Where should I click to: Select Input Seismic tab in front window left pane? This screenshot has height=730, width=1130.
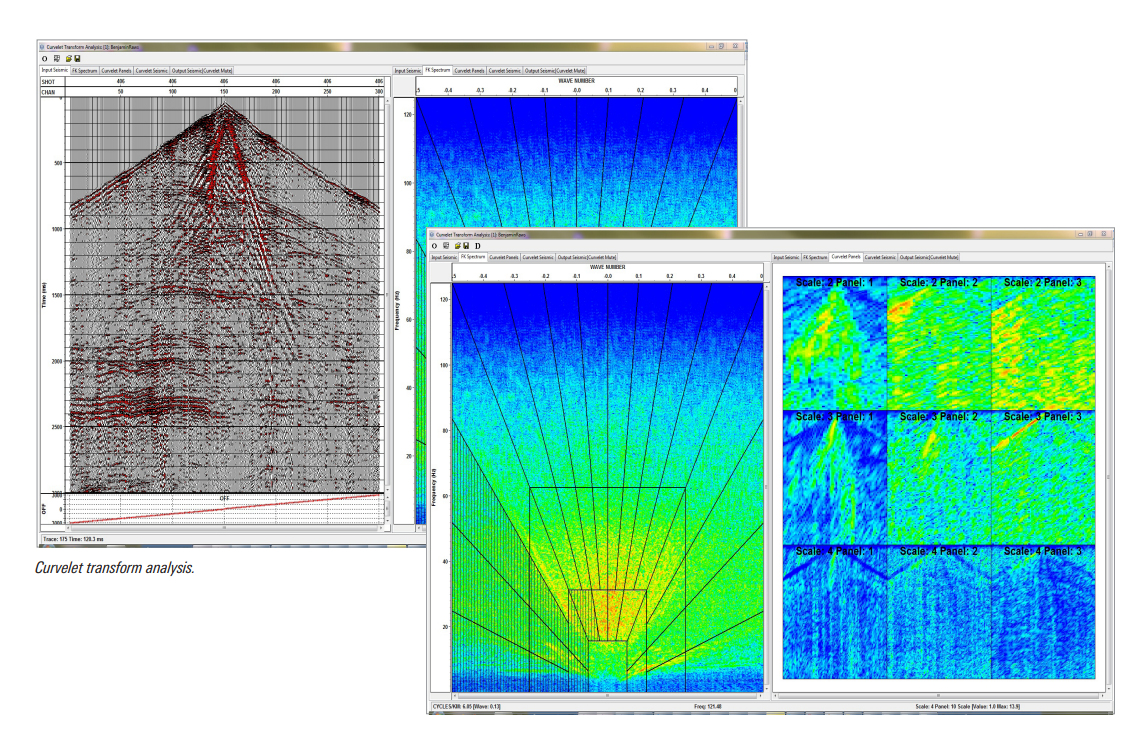[x=444, y=257]
